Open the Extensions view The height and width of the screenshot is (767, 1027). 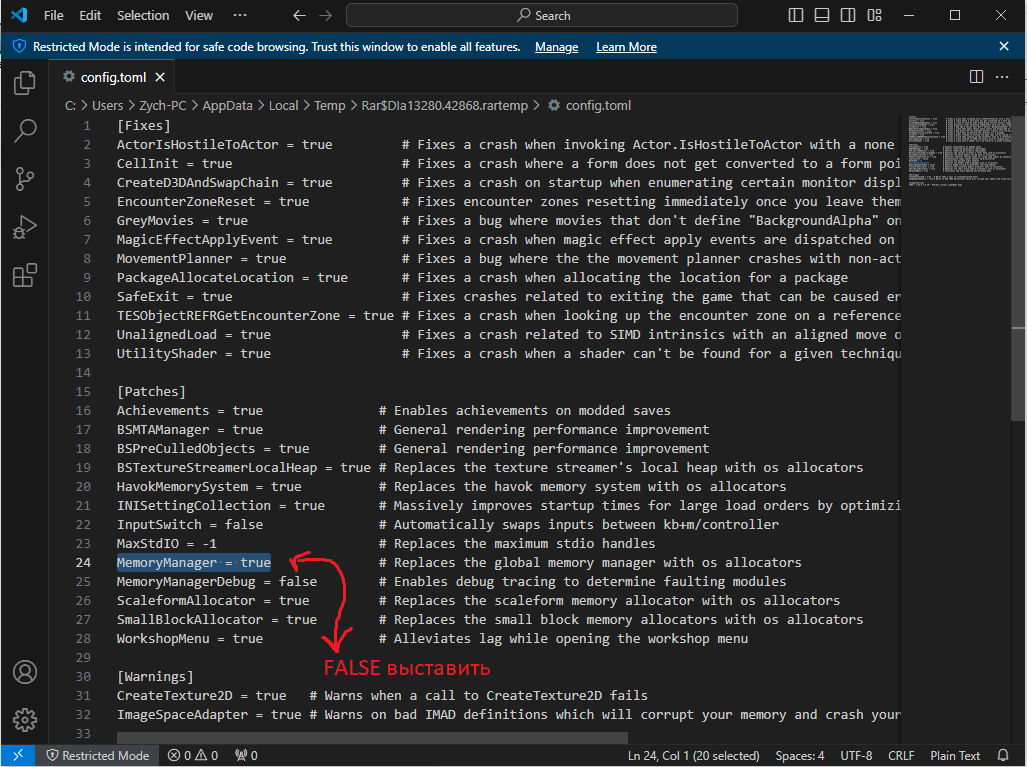(25, 275)
